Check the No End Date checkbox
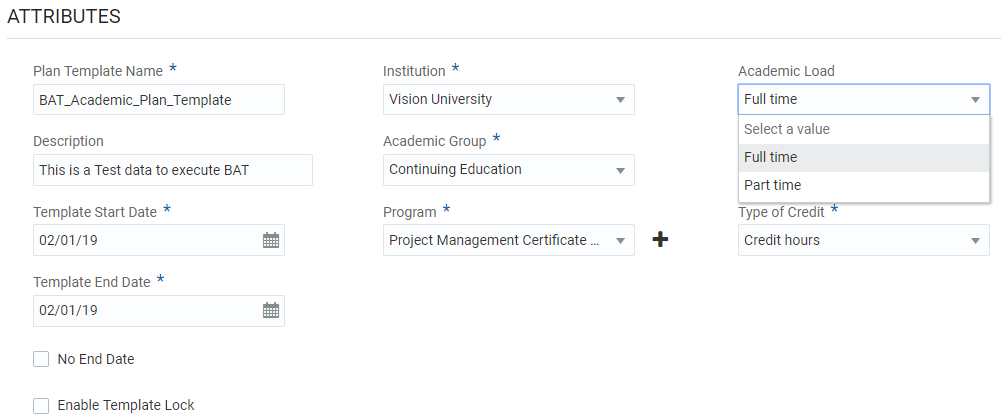This screenshot has height=418, width=1001. coord(41,359)
